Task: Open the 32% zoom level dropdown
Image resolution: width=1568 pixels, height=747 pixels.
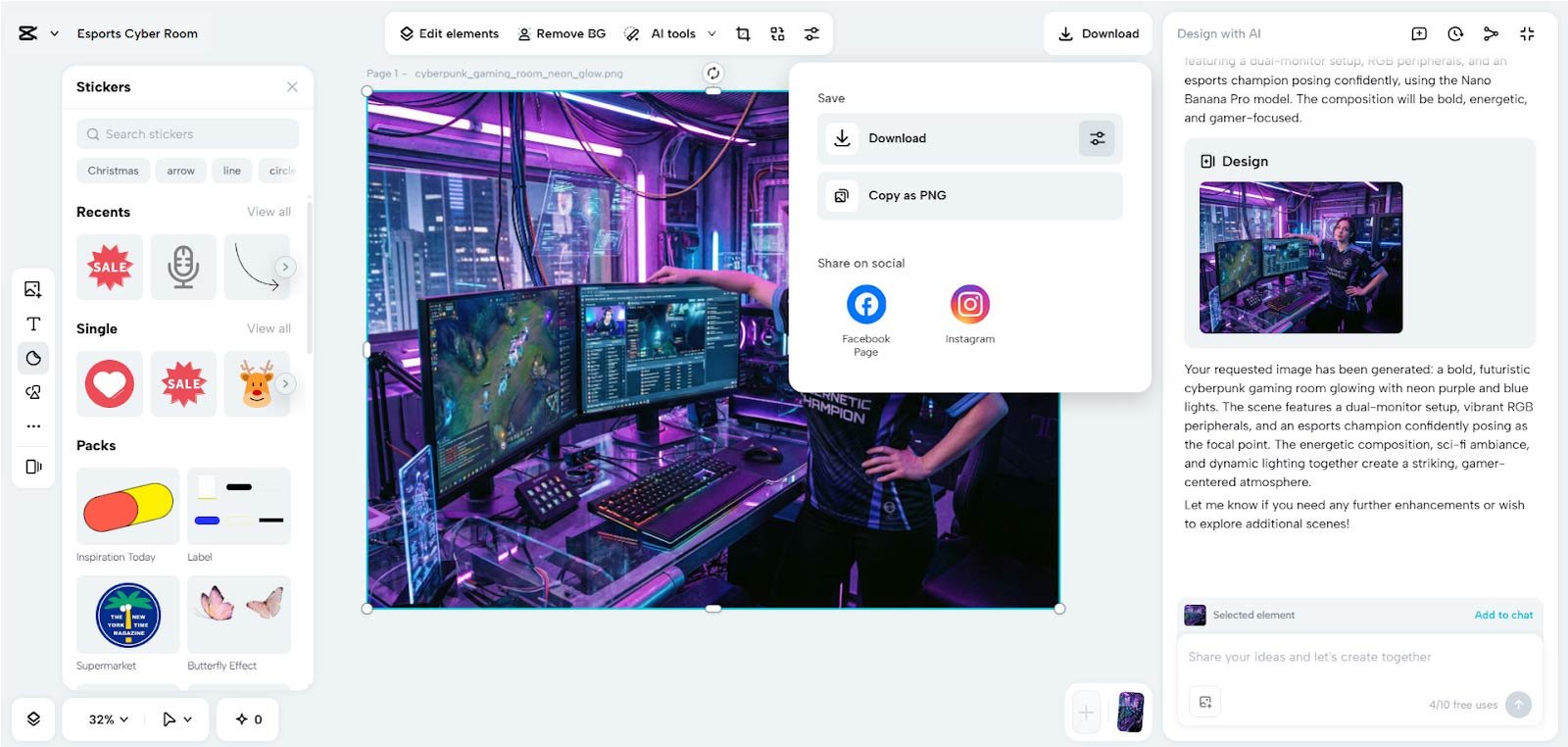Action: point(109,719)
